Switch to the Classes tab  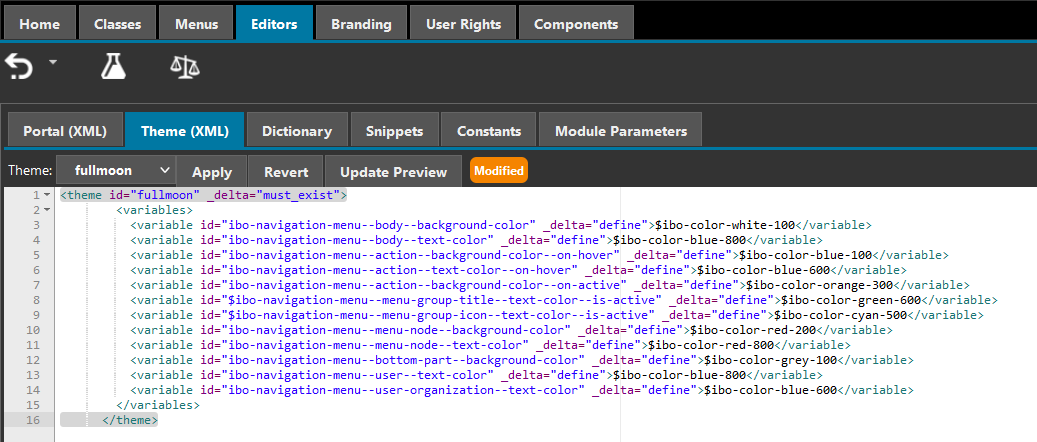click(x=110, y=23)
